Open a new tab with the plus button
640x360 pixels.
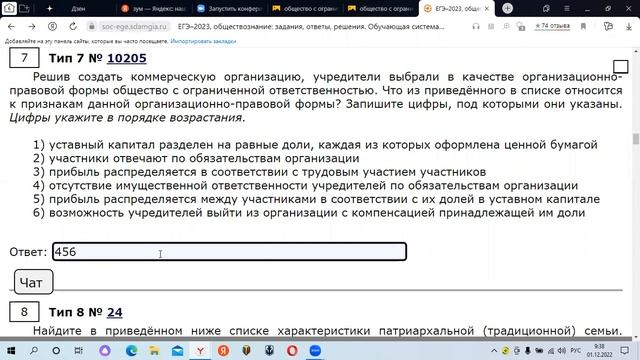[507, 8]
